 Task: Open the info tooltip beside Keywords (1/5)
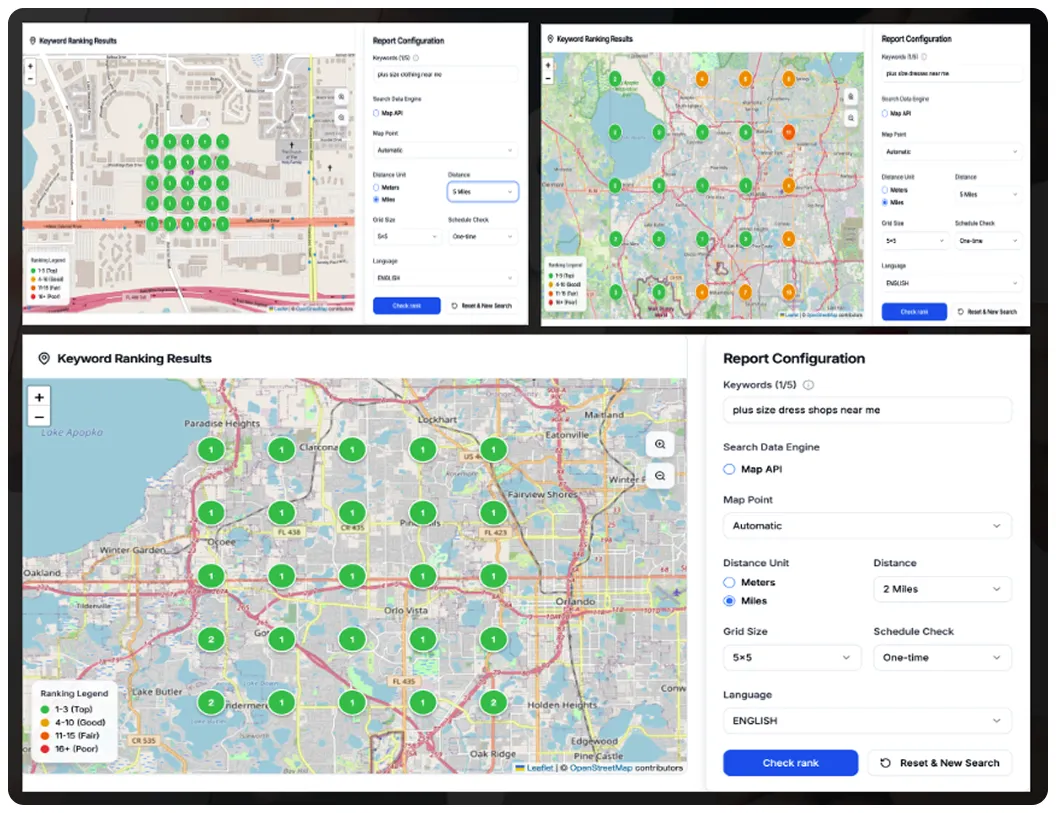pyautogui.click(x=810, y=384)
